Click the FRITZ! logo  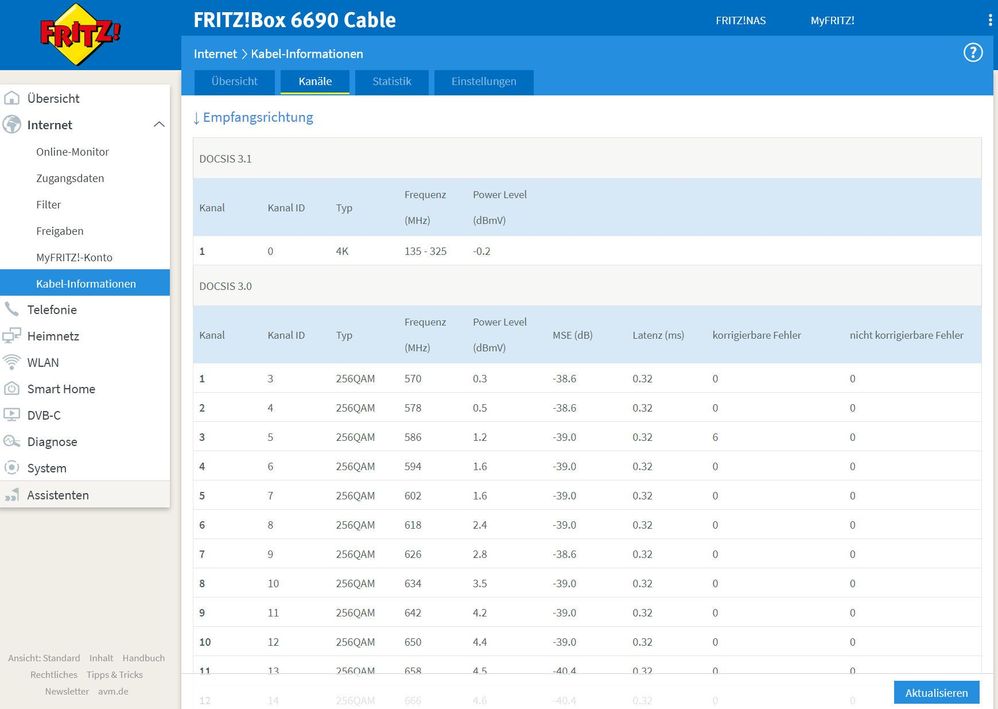tap(80, 35)
